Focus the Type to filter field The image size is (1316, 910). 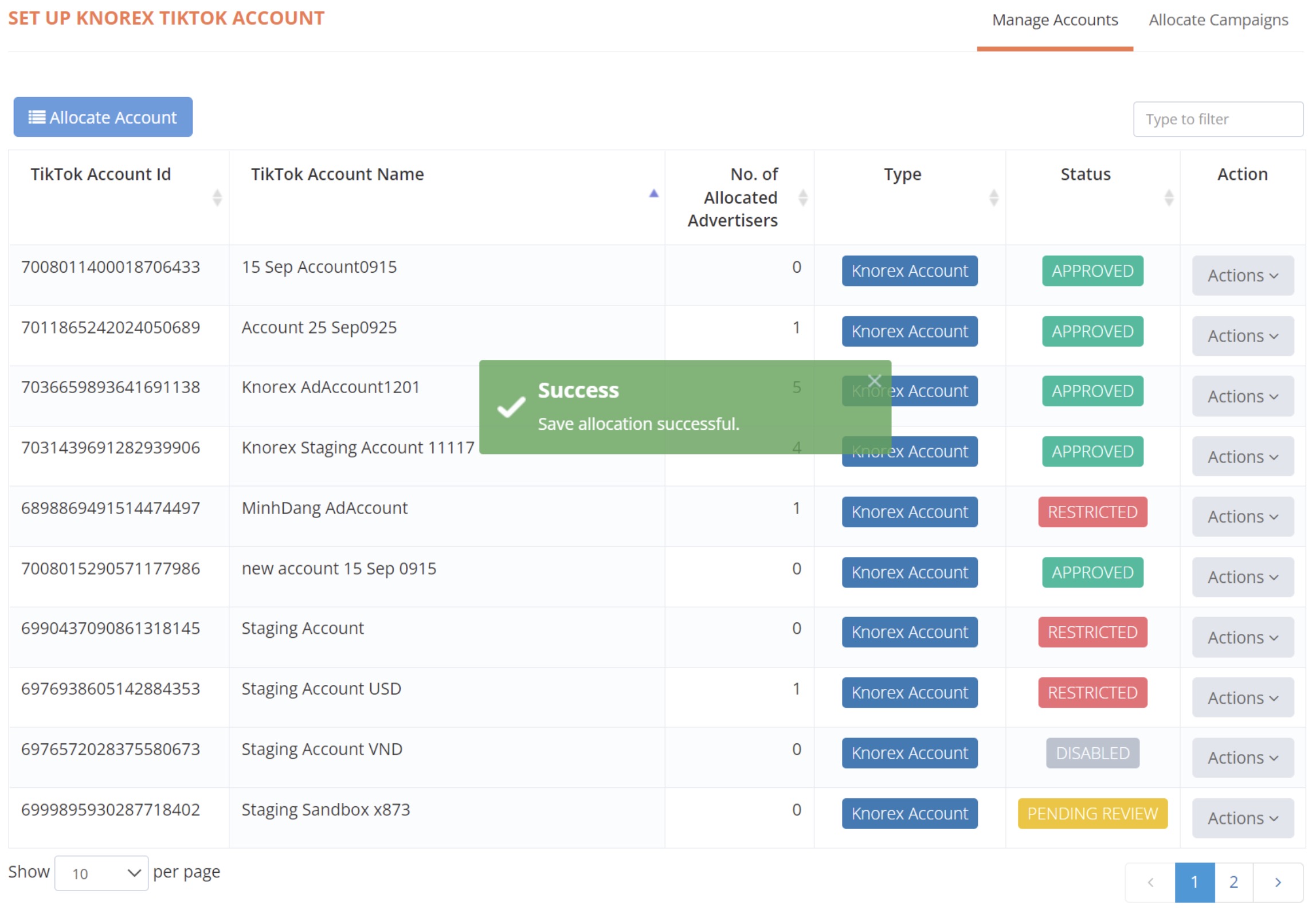[1218, 119]
